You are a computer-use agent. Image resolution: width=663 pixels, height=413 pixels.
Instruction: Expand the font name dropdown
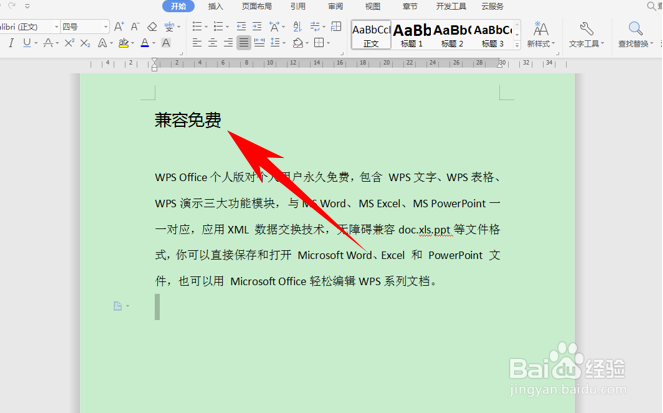tap(56, 27)
